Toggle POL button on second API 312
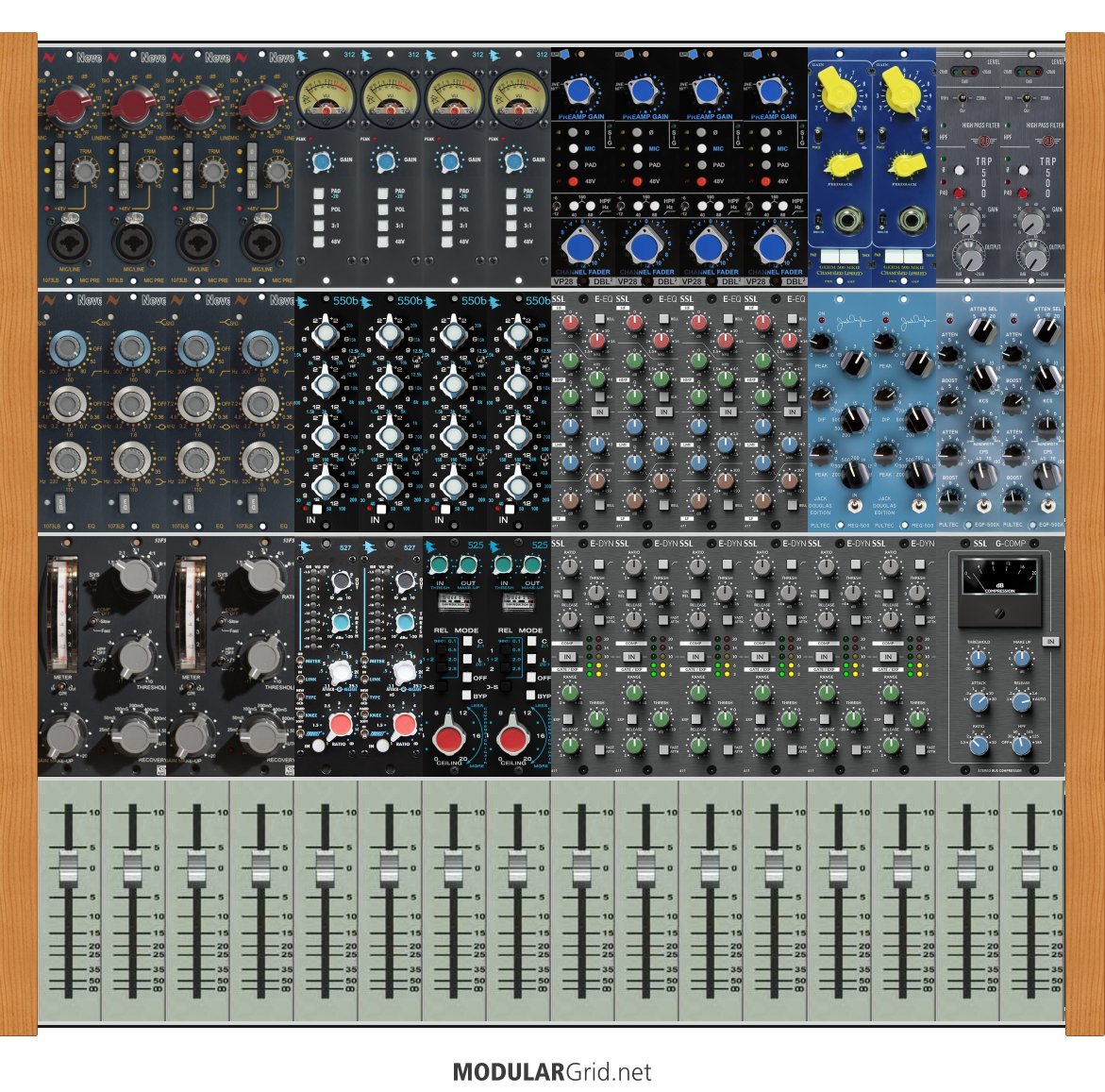 pyautogui.click(x=382, y=210)
